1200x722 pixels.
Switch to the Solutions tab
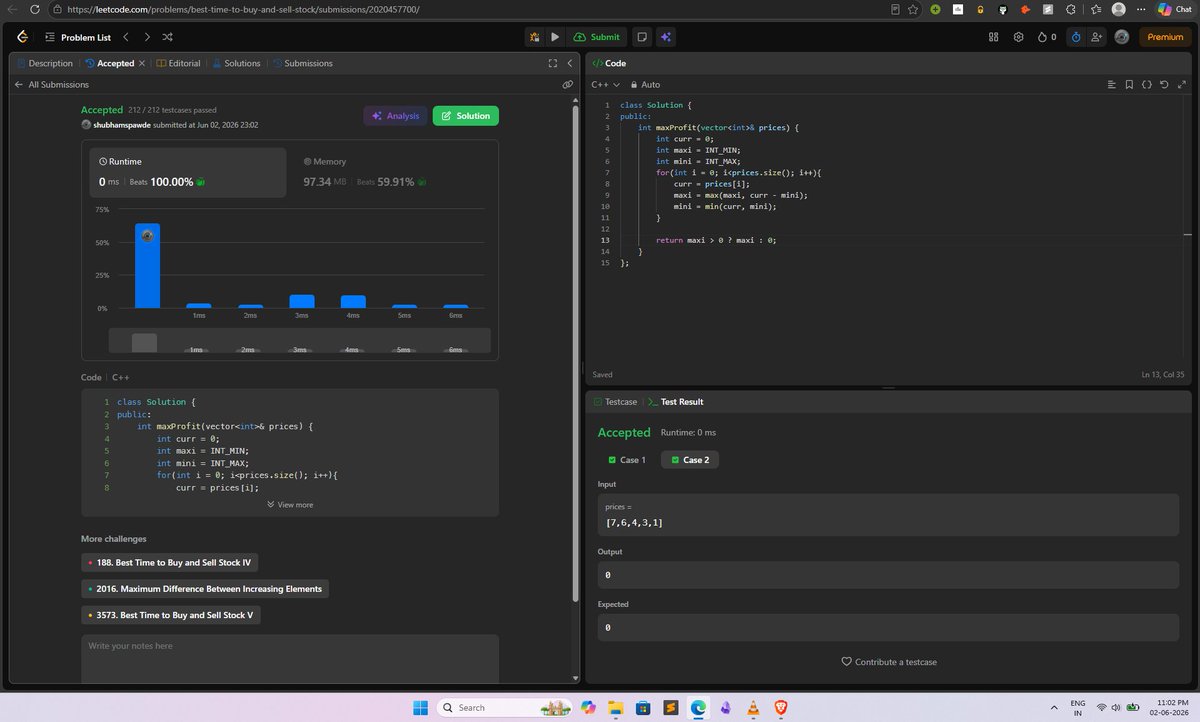[237, 63]
